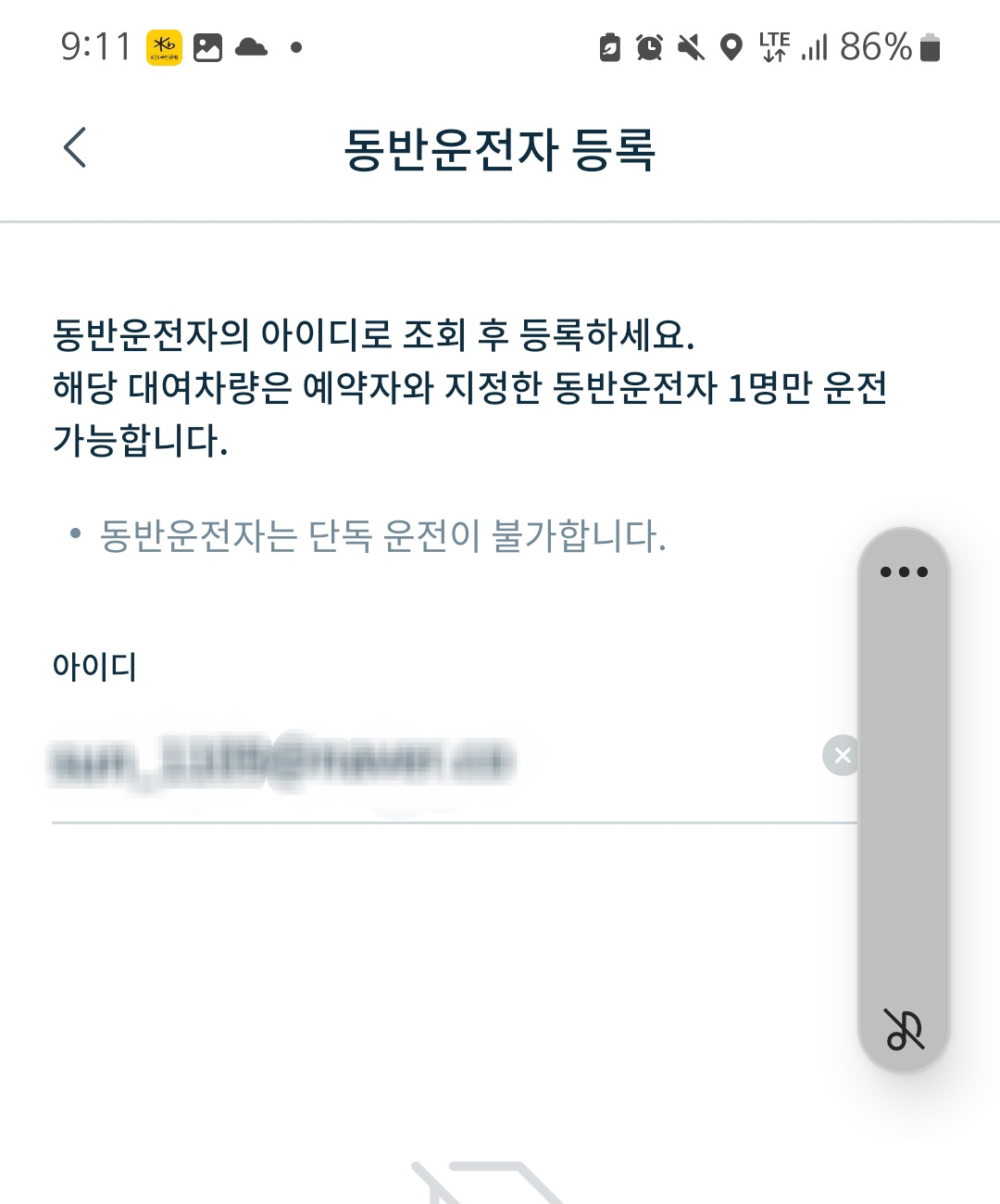
Task: Go back using the left chevron arrow
Action: (75, 147)
